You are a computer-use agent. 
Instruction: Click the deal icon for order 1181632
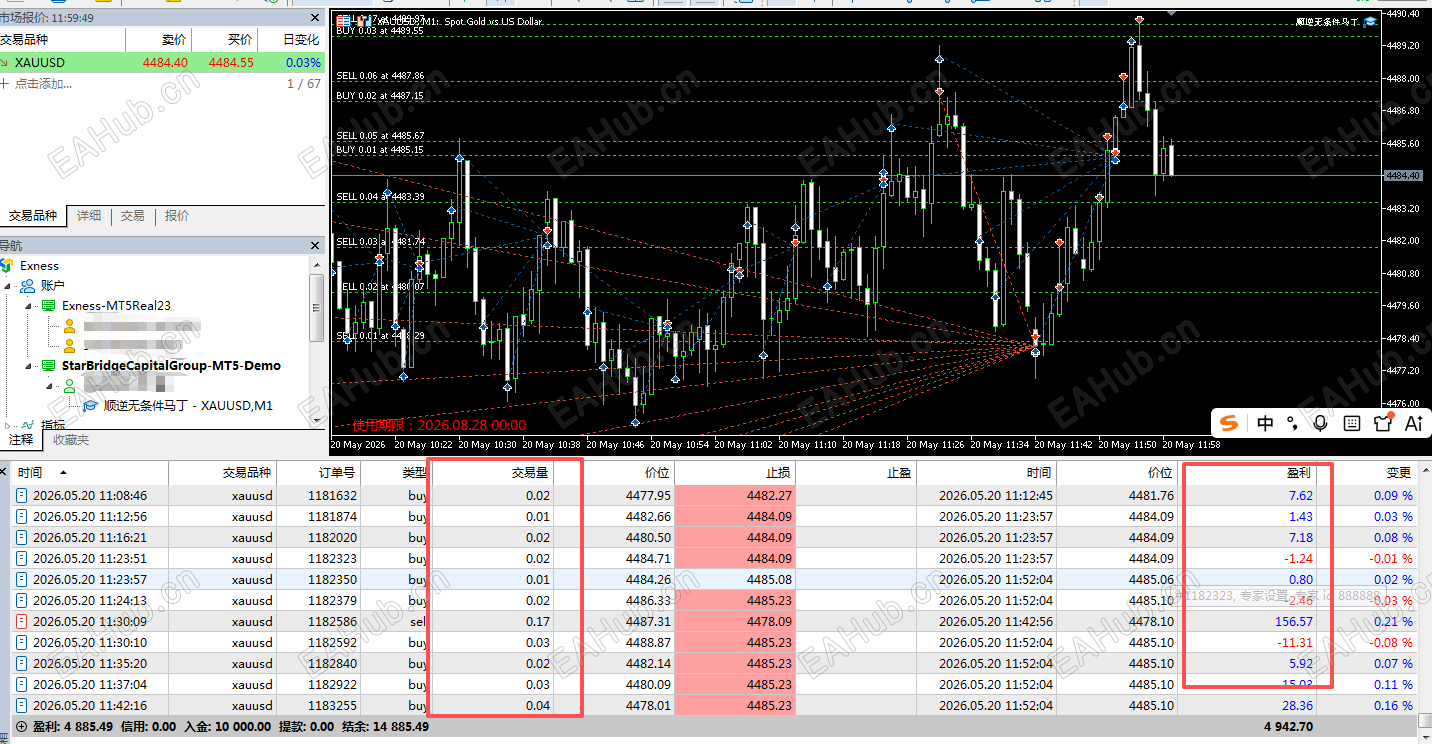click(22, 495)
